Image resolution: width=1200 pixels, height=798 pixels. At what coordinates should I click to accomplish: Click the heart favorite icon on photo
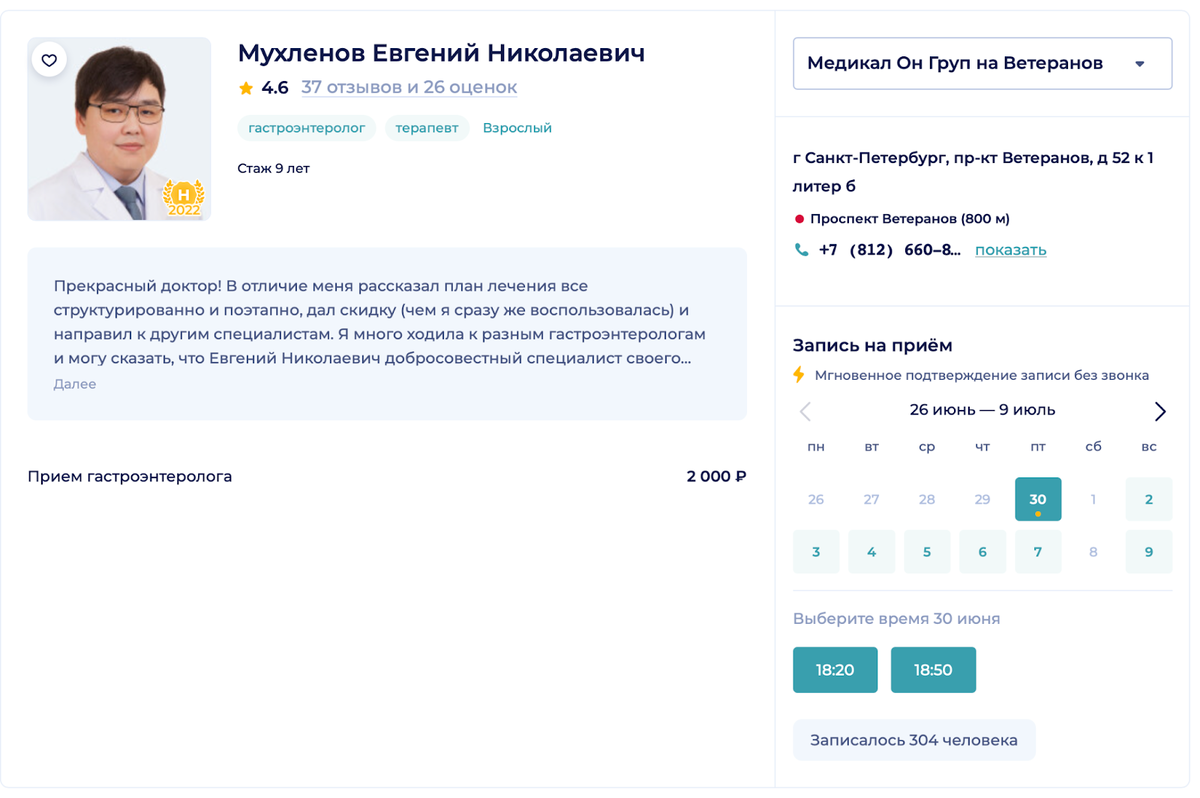(49, 60)
